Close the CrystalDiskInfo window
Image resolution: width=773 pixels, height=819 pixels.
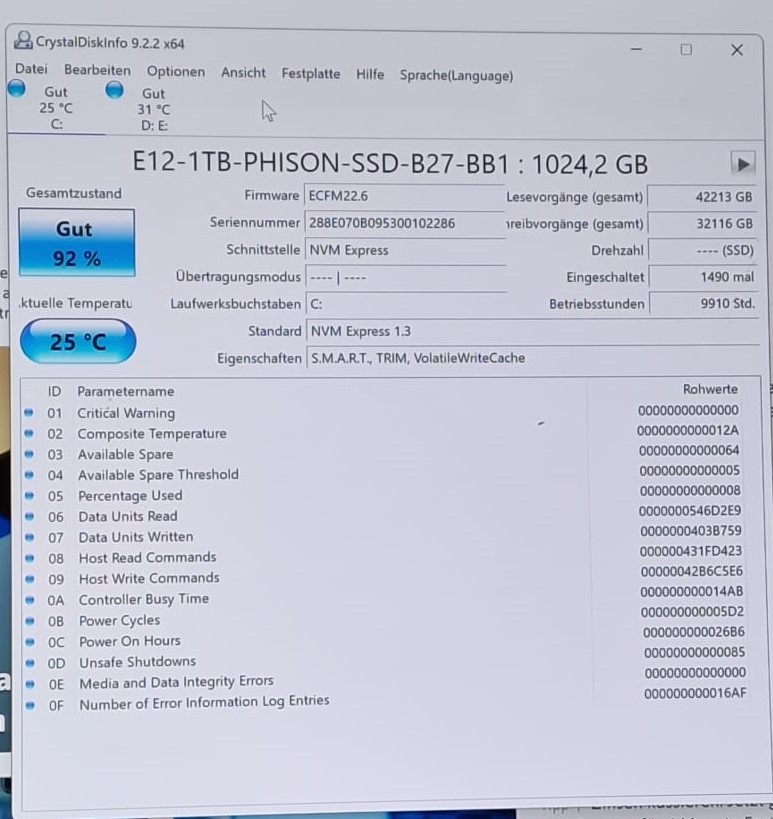point(736,50)
